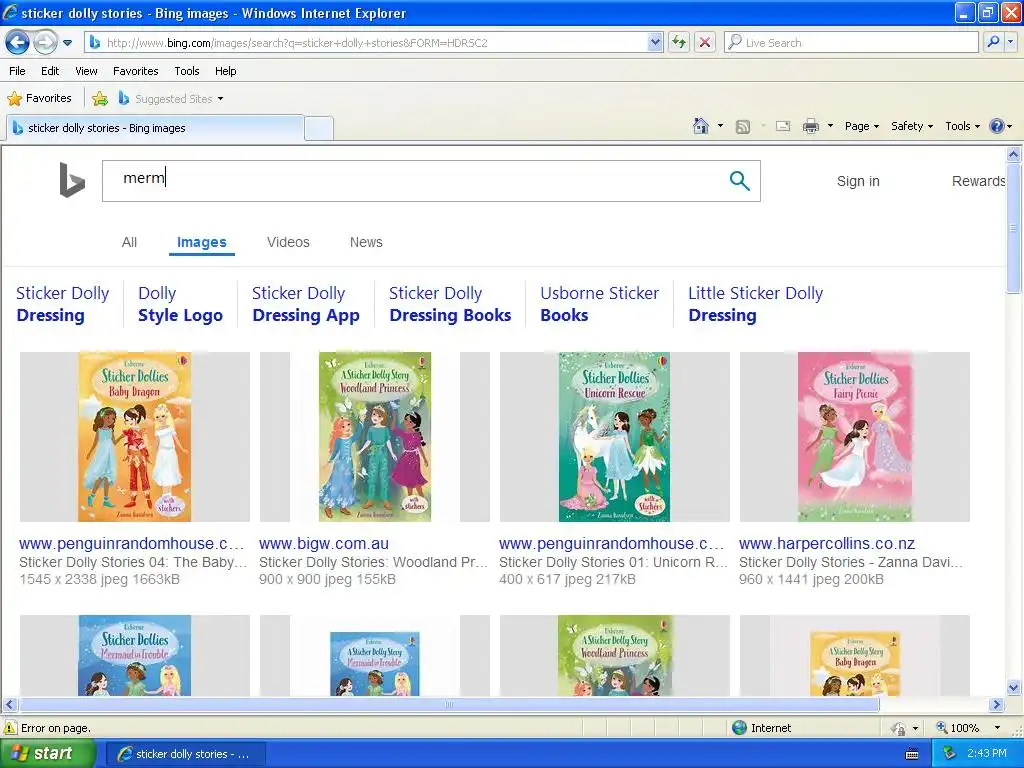This screenshot has height=768, width=1024.
Task: Click the RSS feeds icon
Action: (x=743, y=127)
